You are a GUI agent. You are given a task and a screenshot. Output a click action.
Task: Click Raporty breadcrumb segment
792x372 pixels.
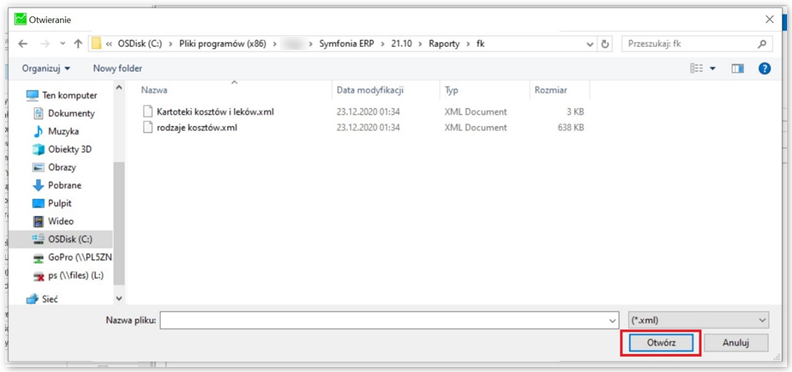(444, 44)
